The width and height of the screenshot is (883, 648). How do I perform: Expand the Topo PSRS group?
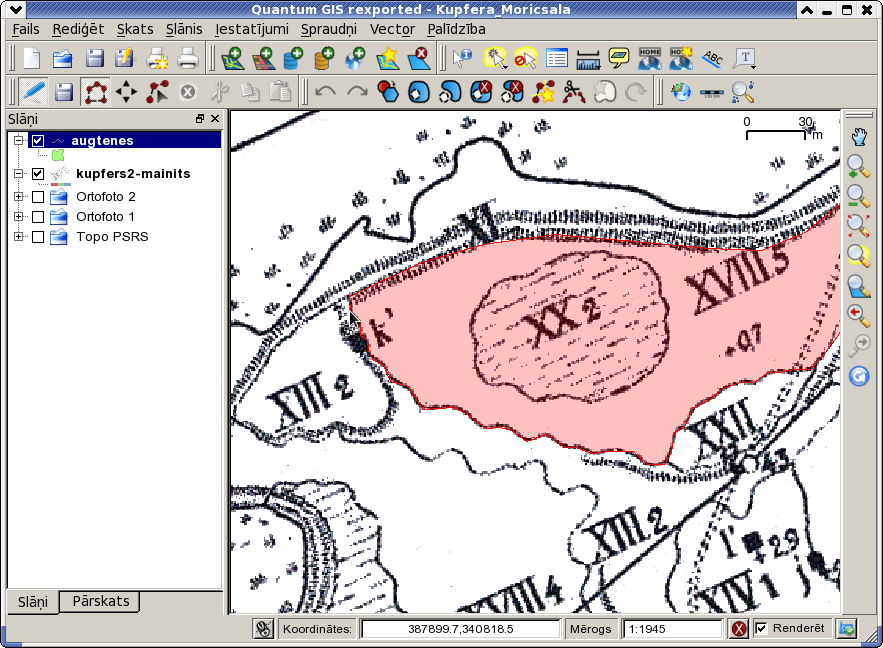tap(18, 236)
